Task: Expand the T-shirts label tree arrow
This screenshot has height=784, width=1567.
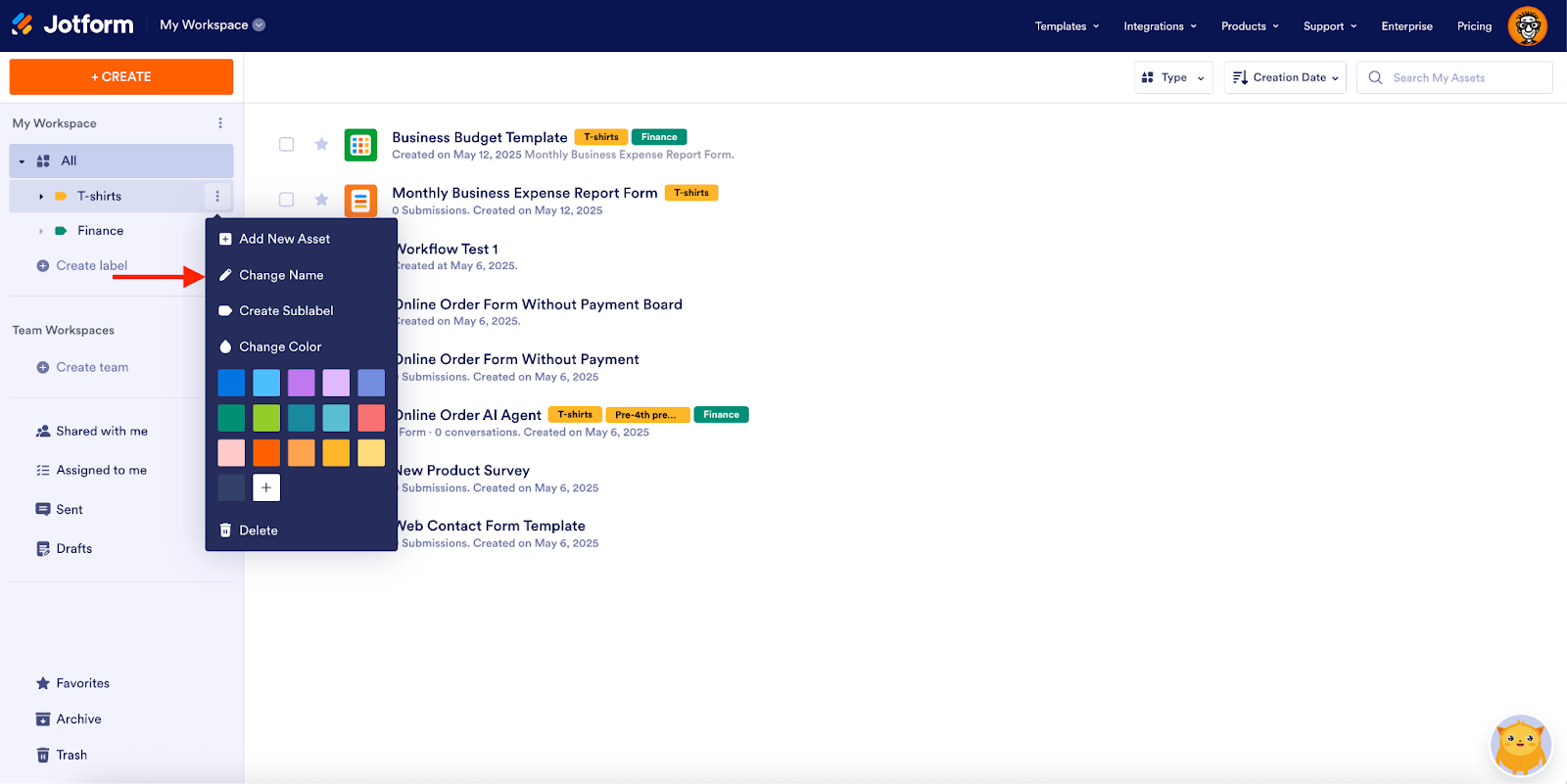Action: point(41,196)
